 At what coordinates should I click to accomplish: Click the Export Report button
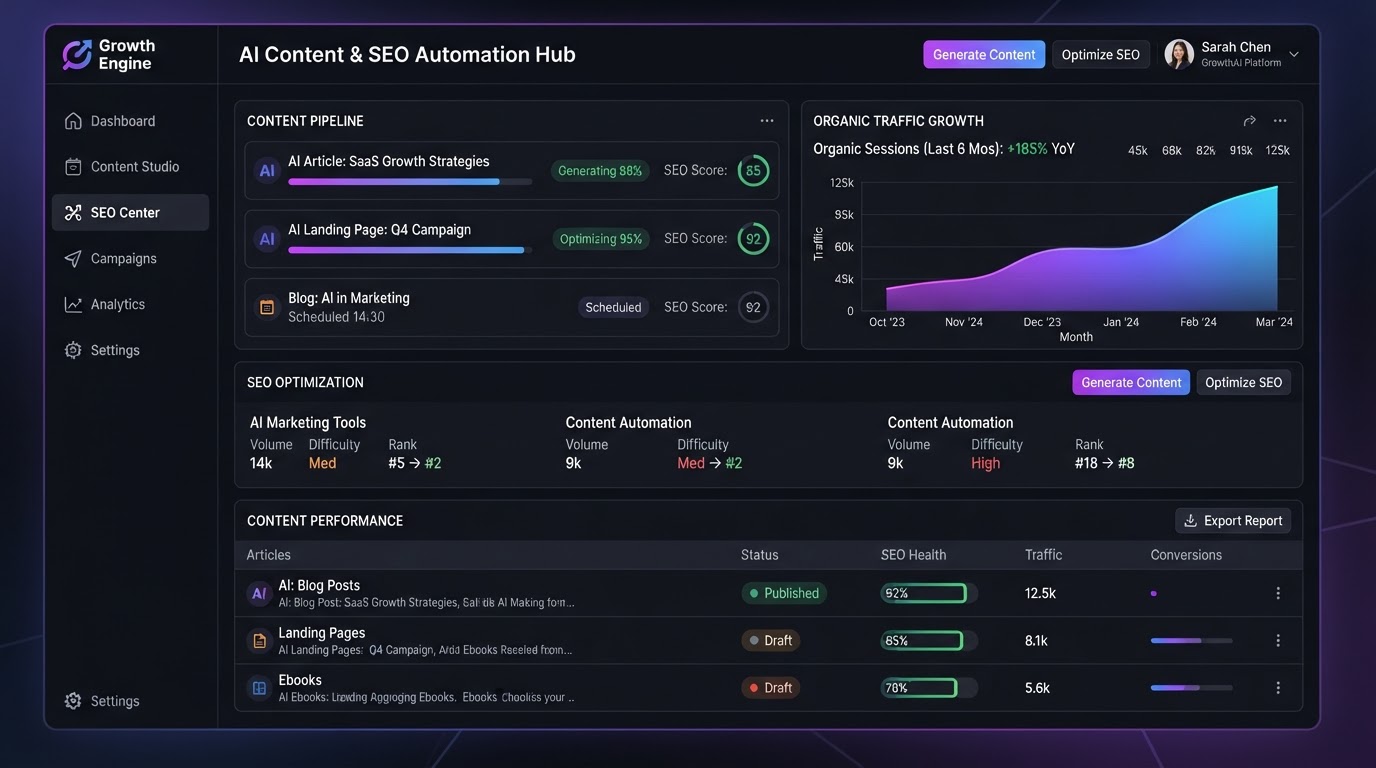1233,520
